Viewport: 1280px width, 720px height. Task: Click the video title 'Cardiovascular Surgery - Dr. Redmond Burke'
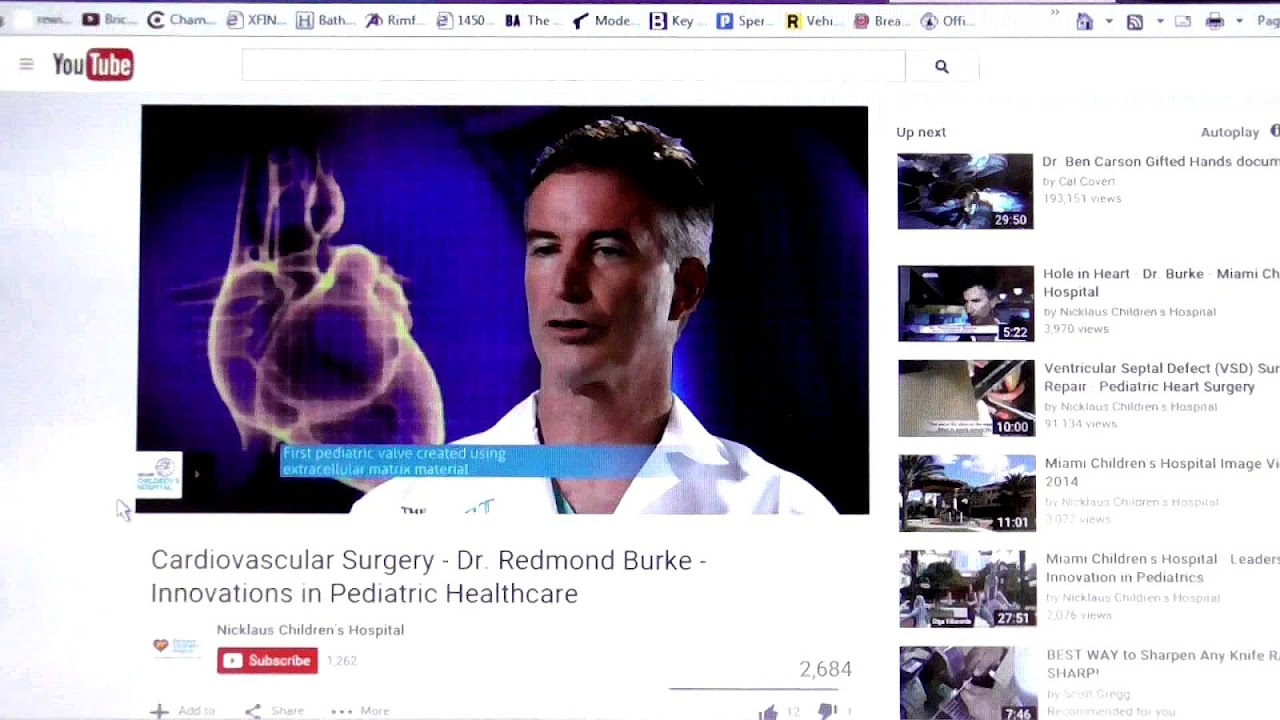429,577
